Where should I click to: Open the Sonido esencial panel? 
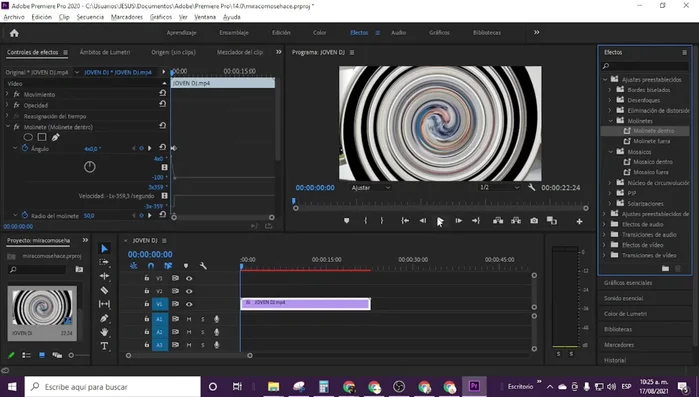click(x=623, y=299)
